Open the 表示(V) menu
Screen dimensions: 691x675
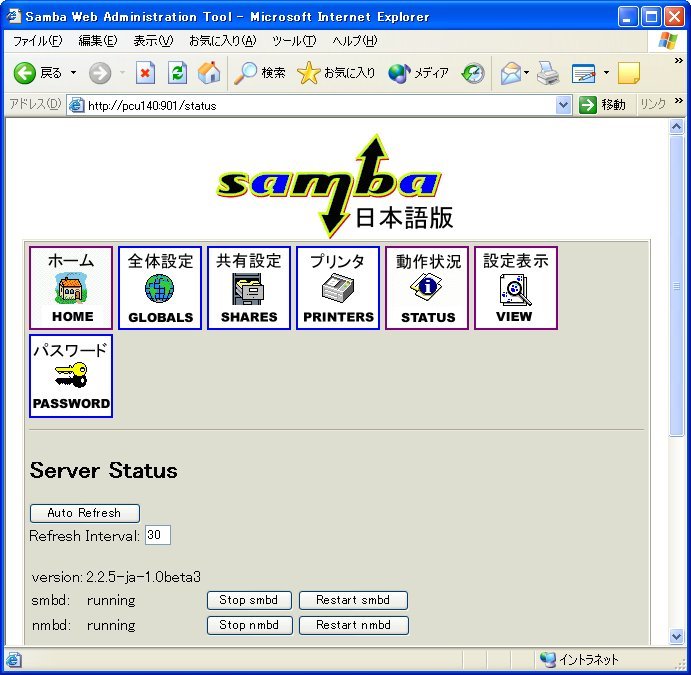(153, 41)
